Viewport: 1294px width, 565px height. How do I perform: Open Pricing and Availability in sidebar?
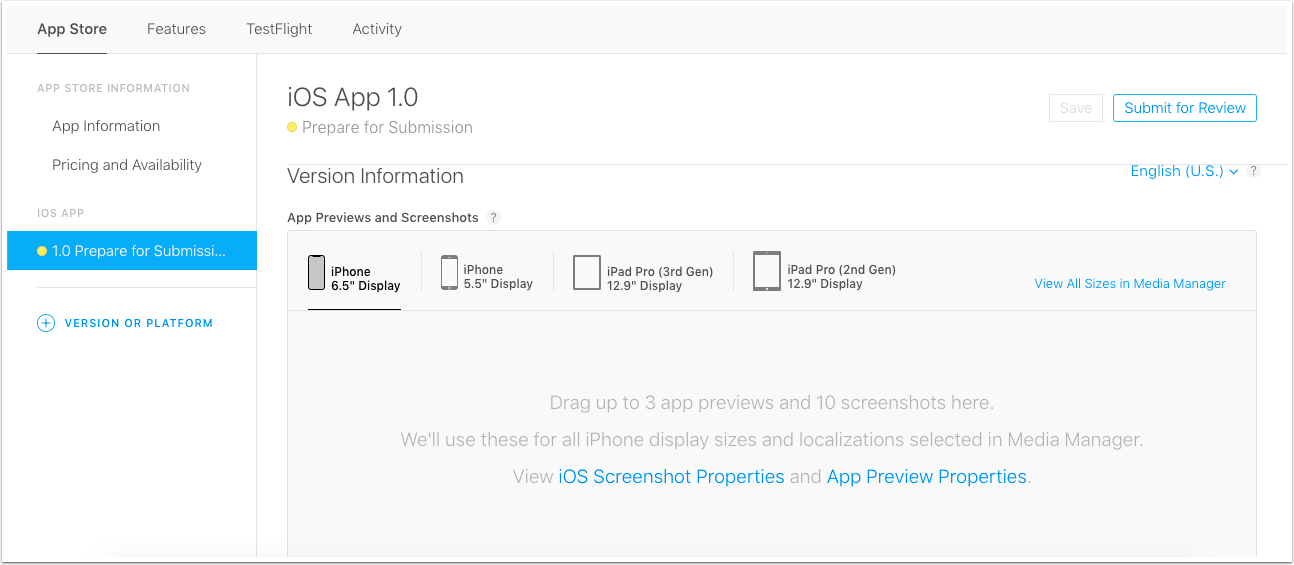coord(127,165)
